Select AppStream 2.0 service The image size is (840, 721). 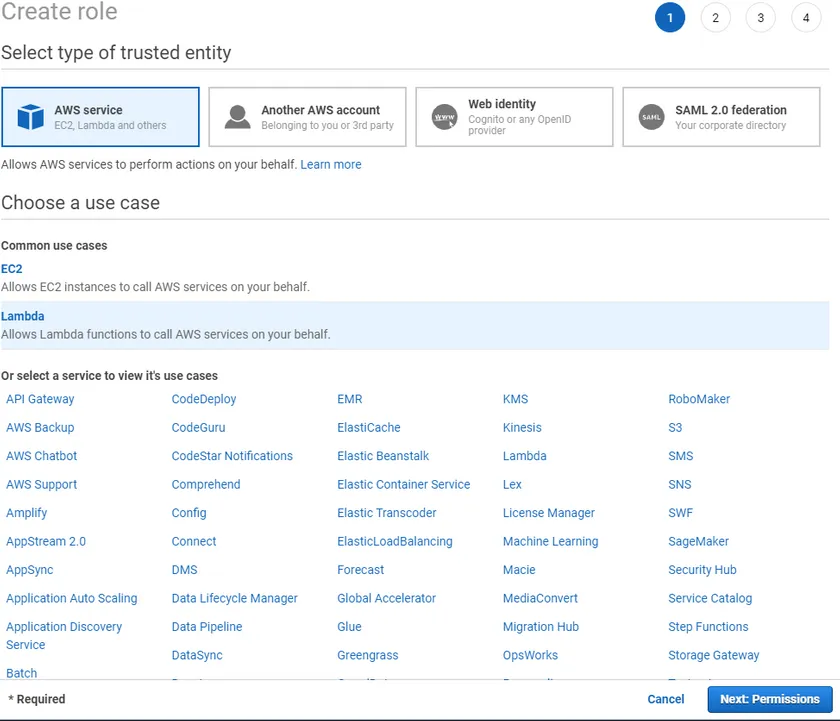click(46, 542)
